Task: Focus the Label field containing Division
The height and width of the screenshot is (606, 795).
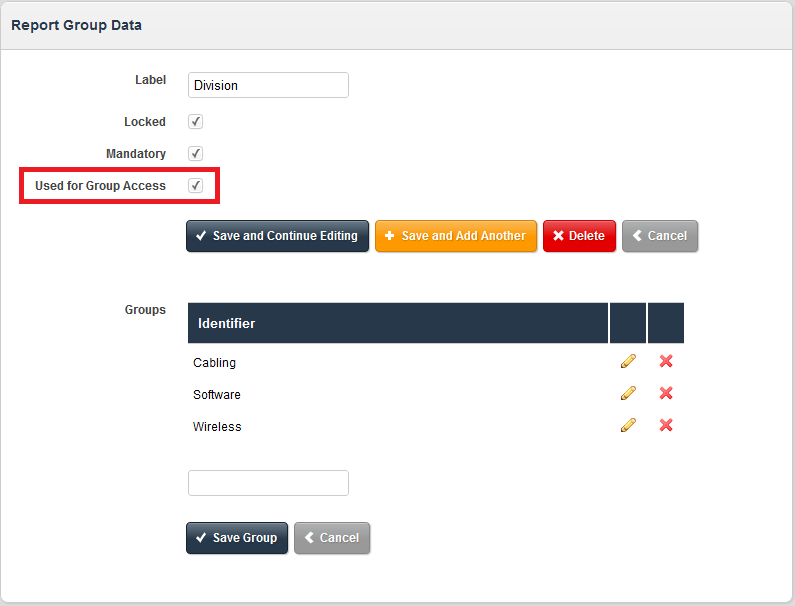Action: click(x=268, y=85)
